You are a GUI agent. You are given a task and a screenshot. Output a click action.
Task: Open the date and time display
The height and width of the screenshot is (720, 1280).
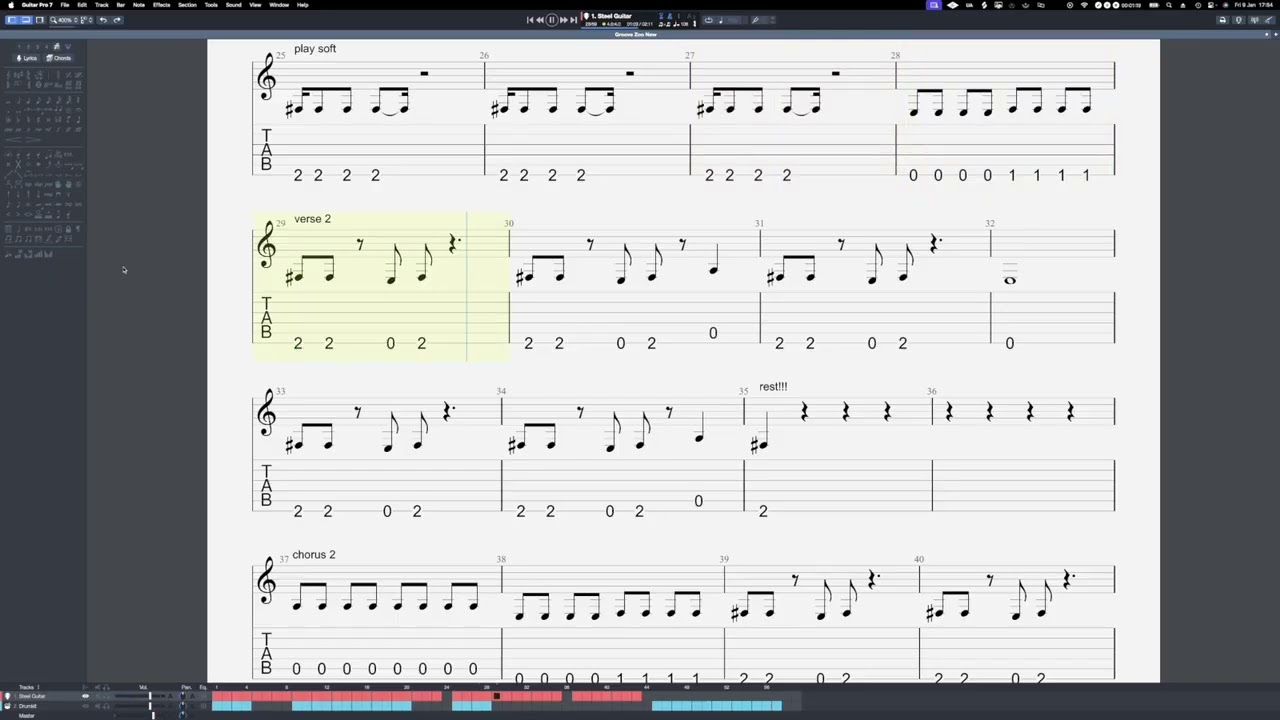pos(1254,5)
